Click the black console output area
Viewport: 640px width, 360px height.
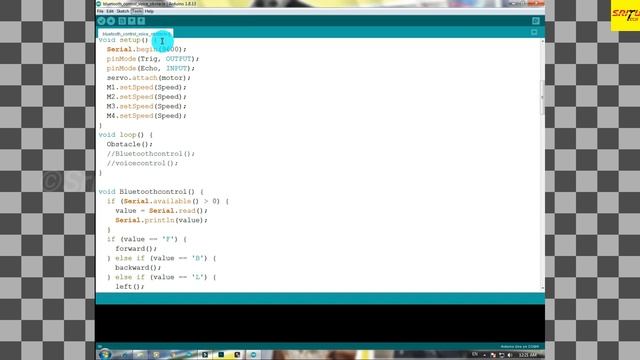320,323
